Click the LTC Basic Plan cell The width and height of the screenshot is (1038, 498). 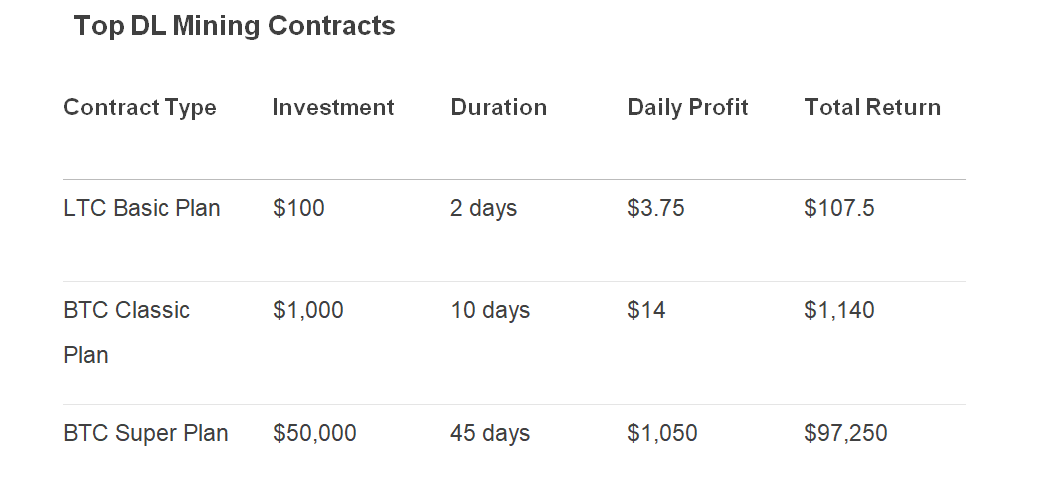click(142, 208)
